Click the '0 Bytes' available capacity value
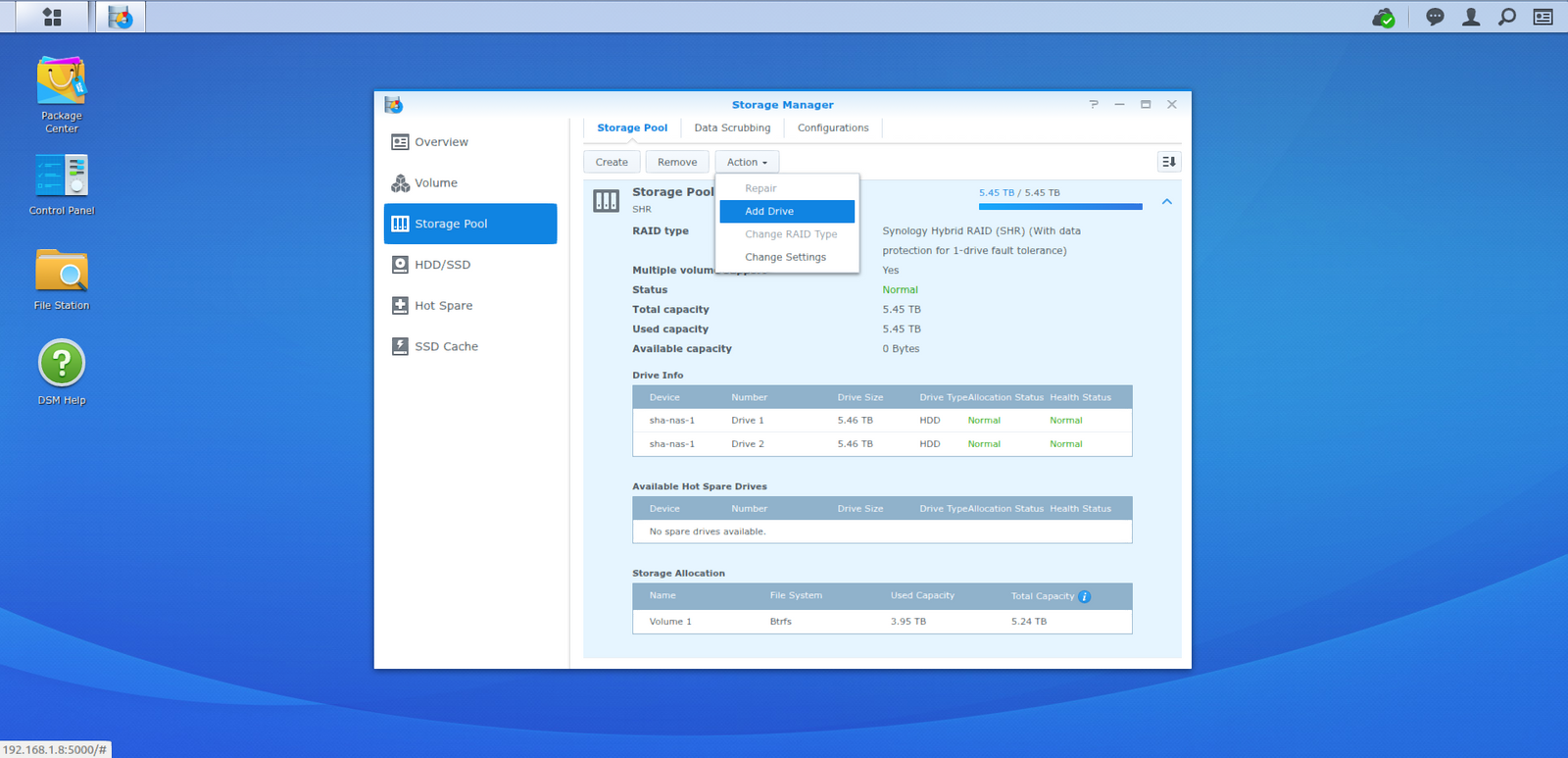1568x758 pixels. point(901,349)
